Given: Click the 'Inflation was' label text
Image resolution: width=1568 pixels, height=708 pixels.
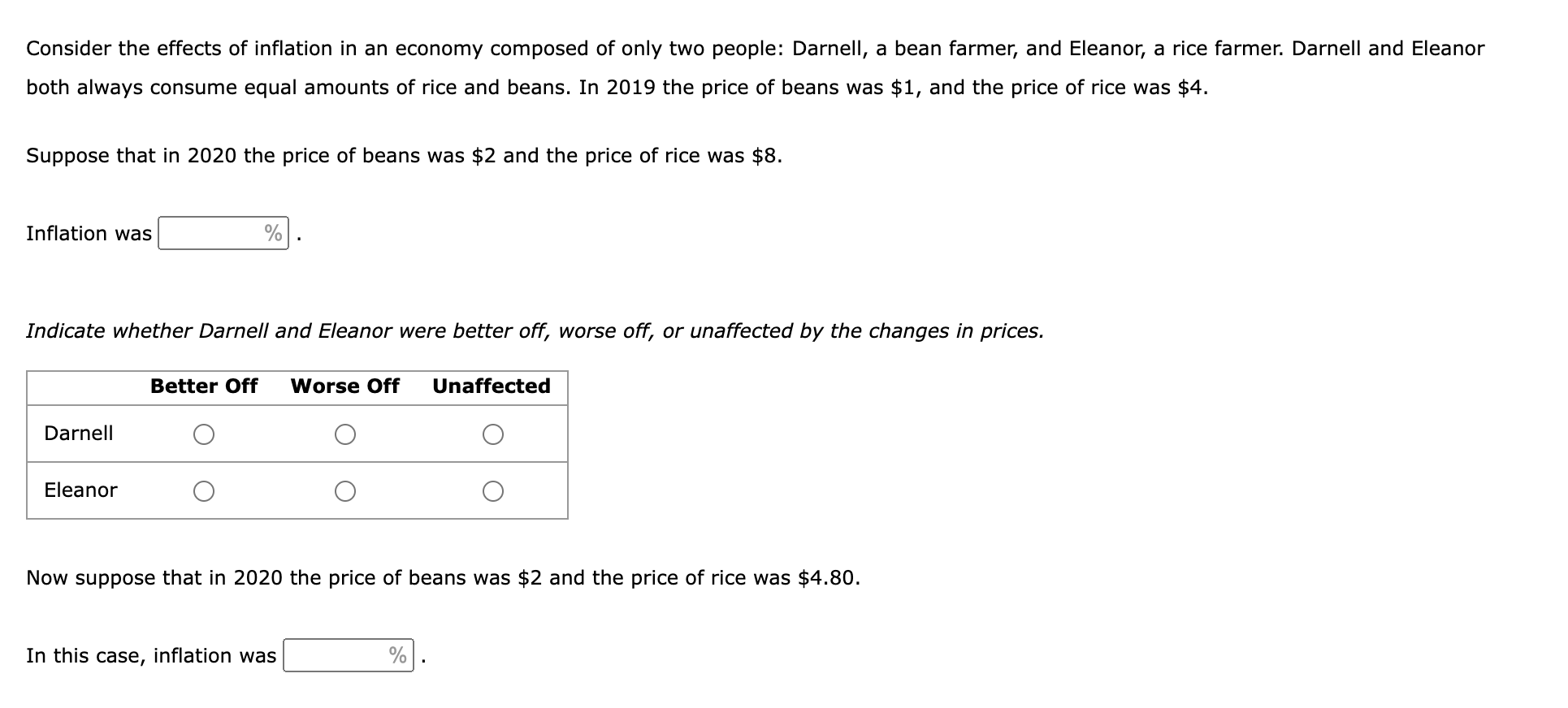Looking at the screenshot, I should pyautogui.click(x=89, y=233).
